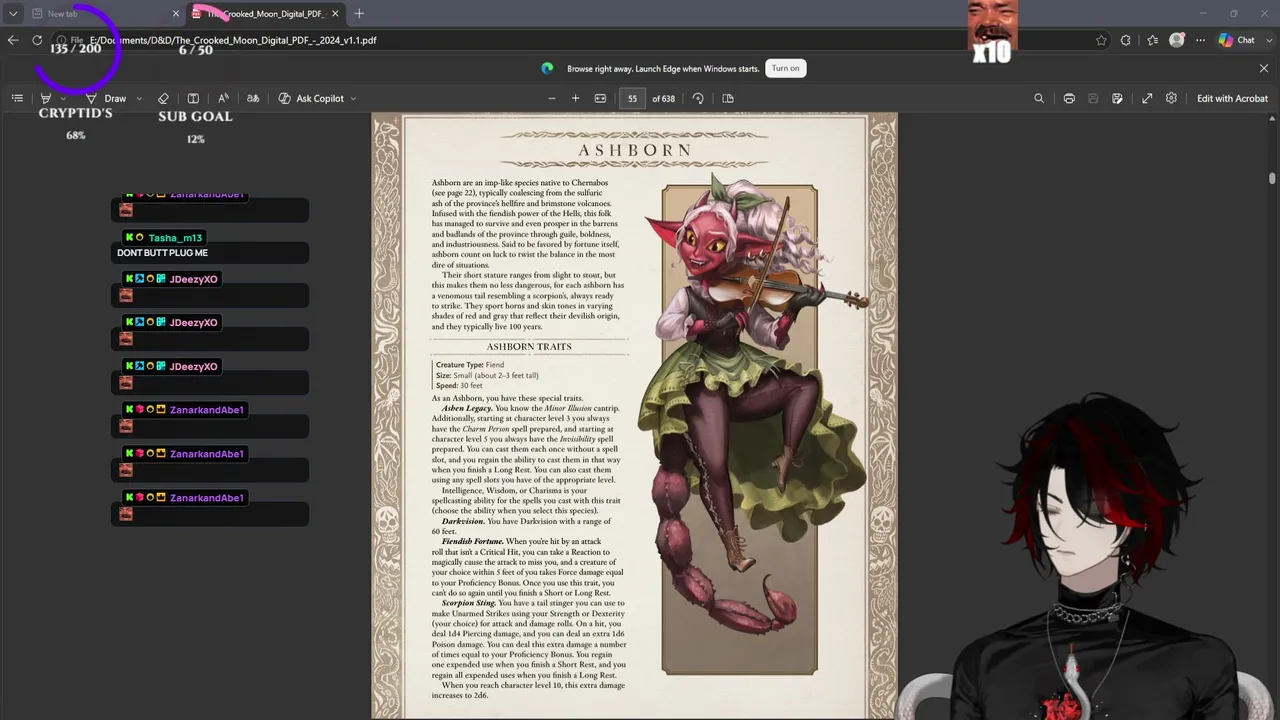Image resolution: width=1280 pixels, height=720 pixels.
Task: Click the DONT BUTT PLUG ME chat message
Action: click(162, 253)
